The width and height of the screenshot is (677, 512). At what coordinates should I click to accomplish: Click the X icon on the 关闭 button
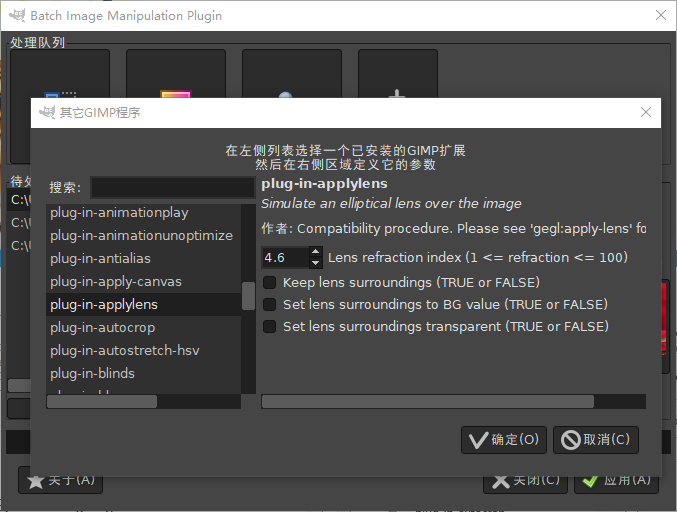(x=501, y=481)
